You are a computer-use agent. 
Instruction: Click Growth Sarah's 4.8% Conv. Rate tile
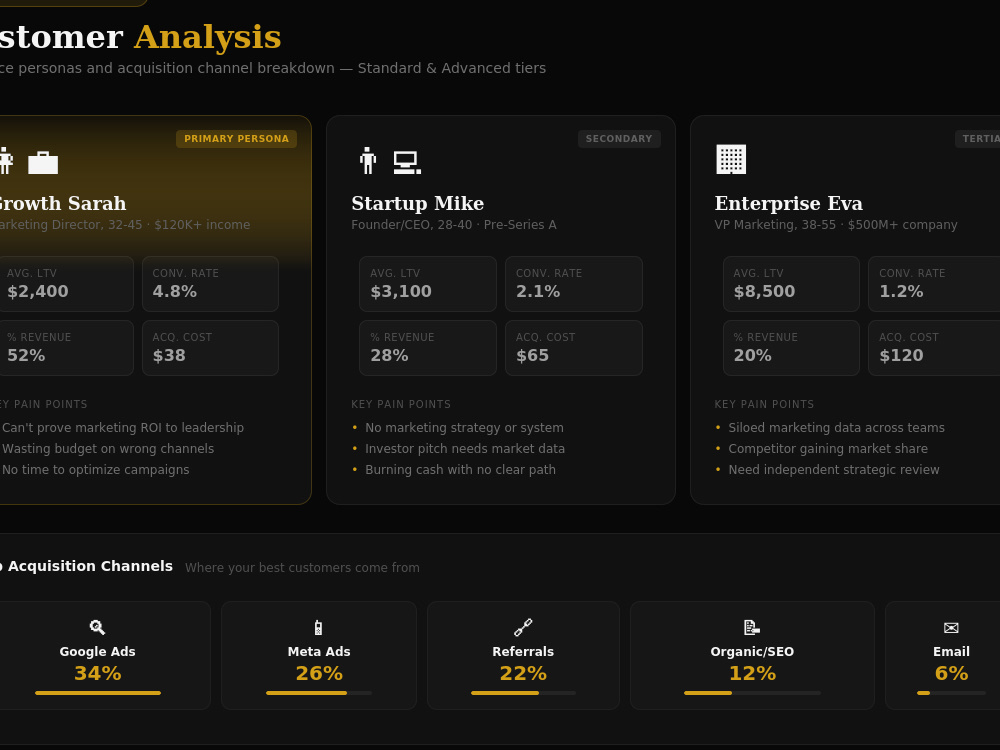pos(210,284)
